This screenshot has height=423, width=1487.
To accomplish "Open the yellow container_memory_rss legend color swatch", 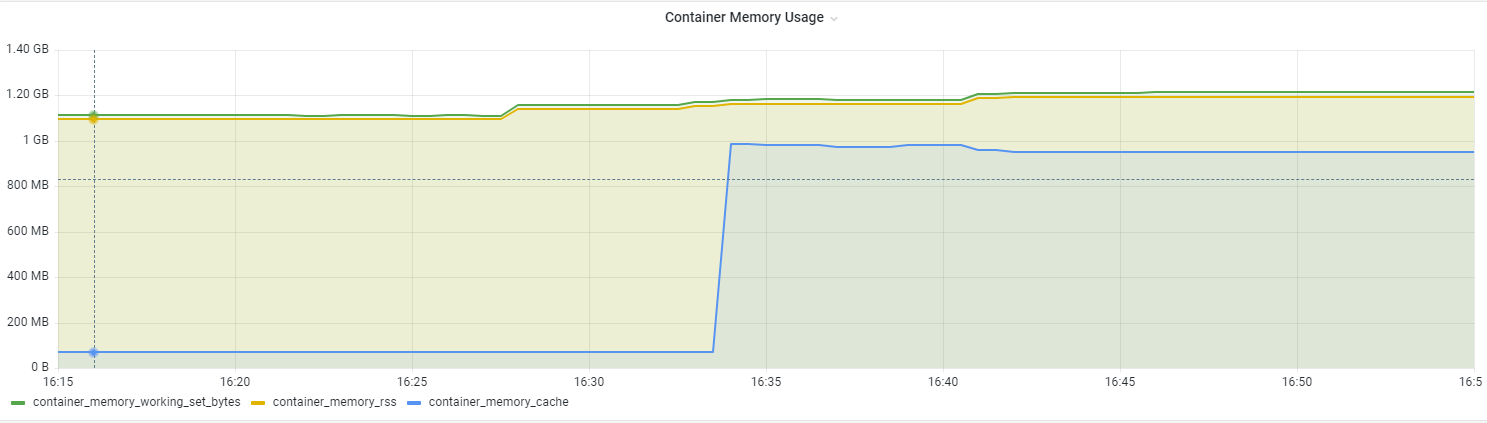I will click(x=257, y=403).
